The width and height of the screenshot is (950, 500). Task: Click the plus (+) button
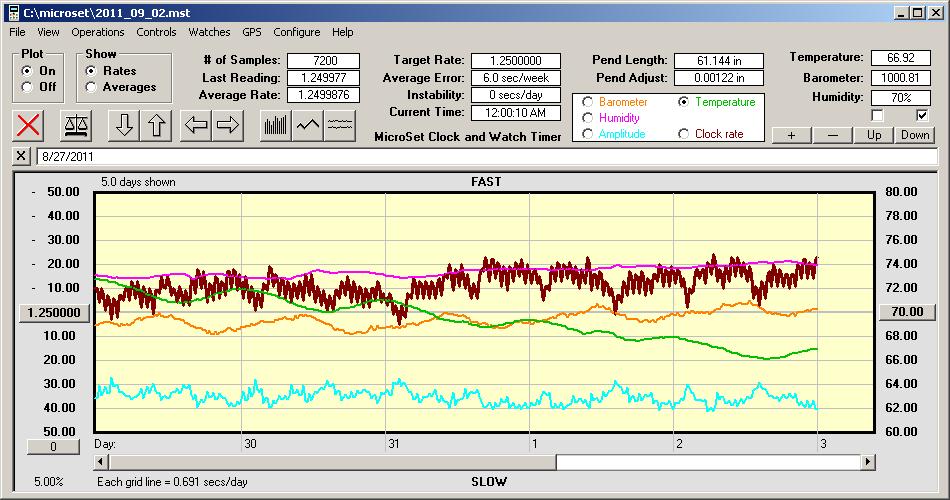pyautogui.click(x=791, y=135)
